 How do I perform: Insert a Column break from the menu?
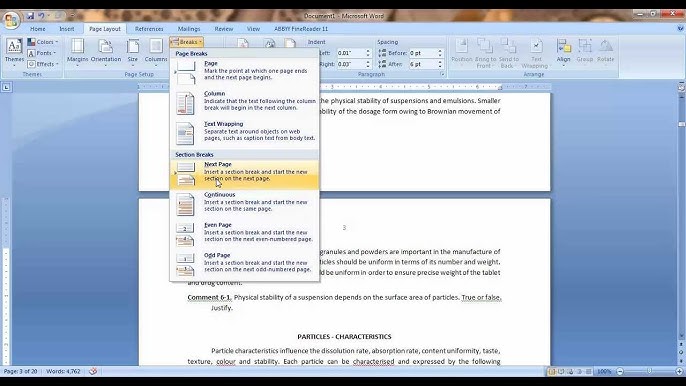245,103
